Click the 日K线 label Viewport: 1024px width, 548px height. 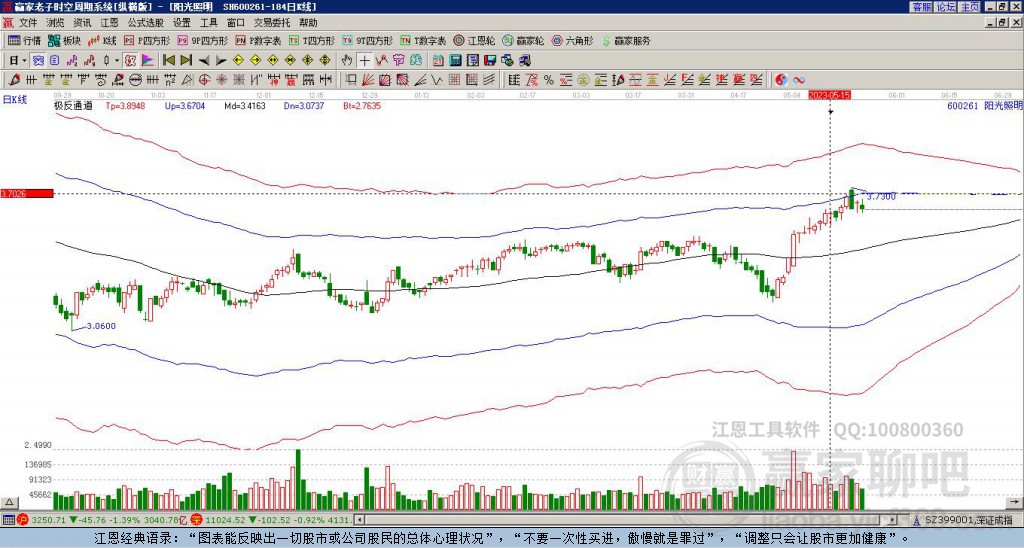pyautogui.click(x=15, y=99)
